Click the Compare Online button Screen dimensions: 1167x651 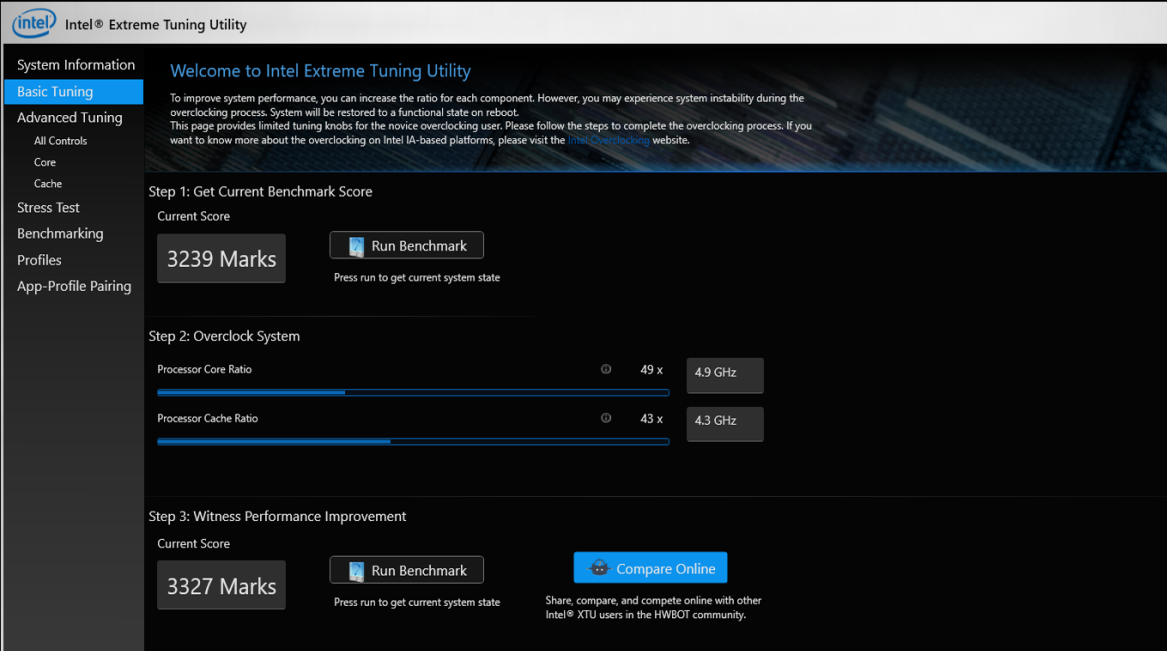(650, 567)
